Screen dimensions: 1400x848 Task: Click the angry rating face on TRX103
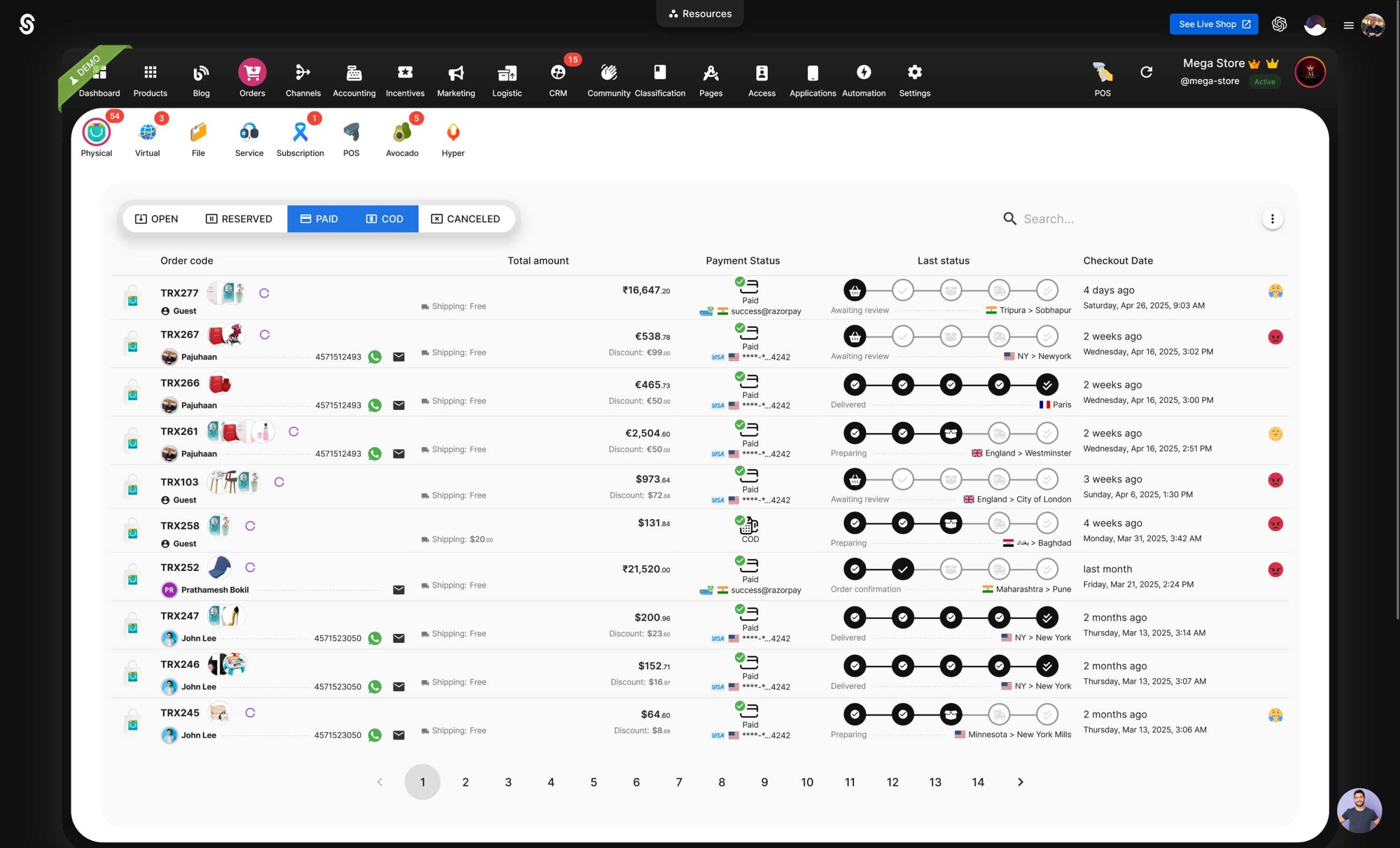click(1275, 480)
